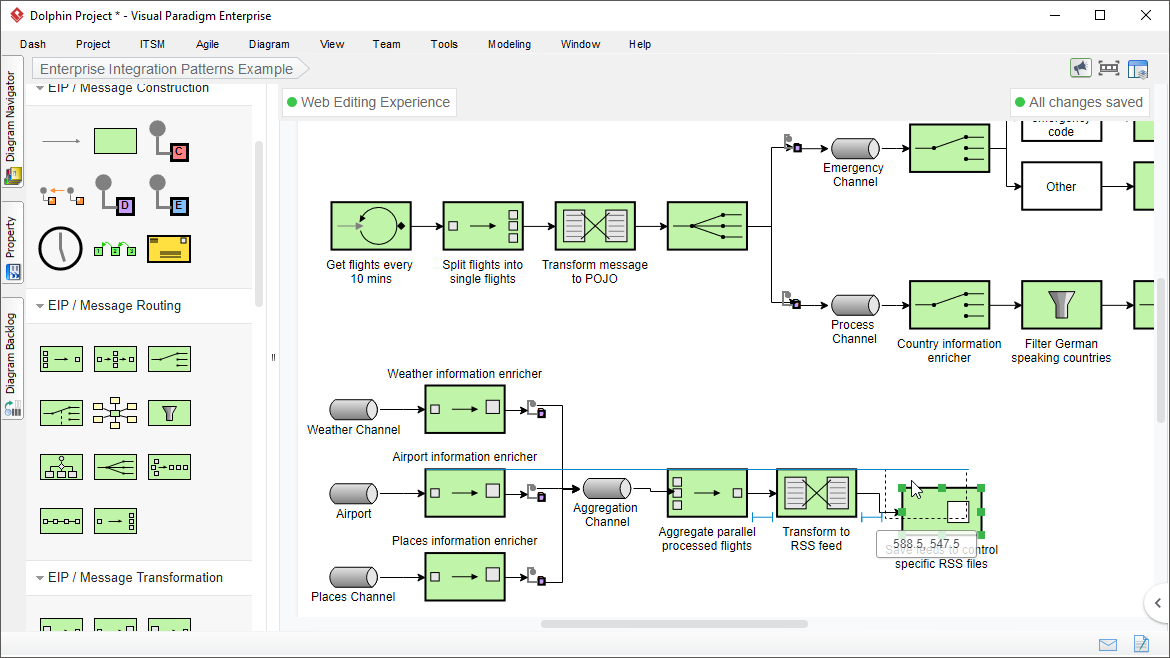1170x658 pixels.
Task: Click the document icon in bottom-right corner
Action: pyautogui.click(x=1141, y=645)
